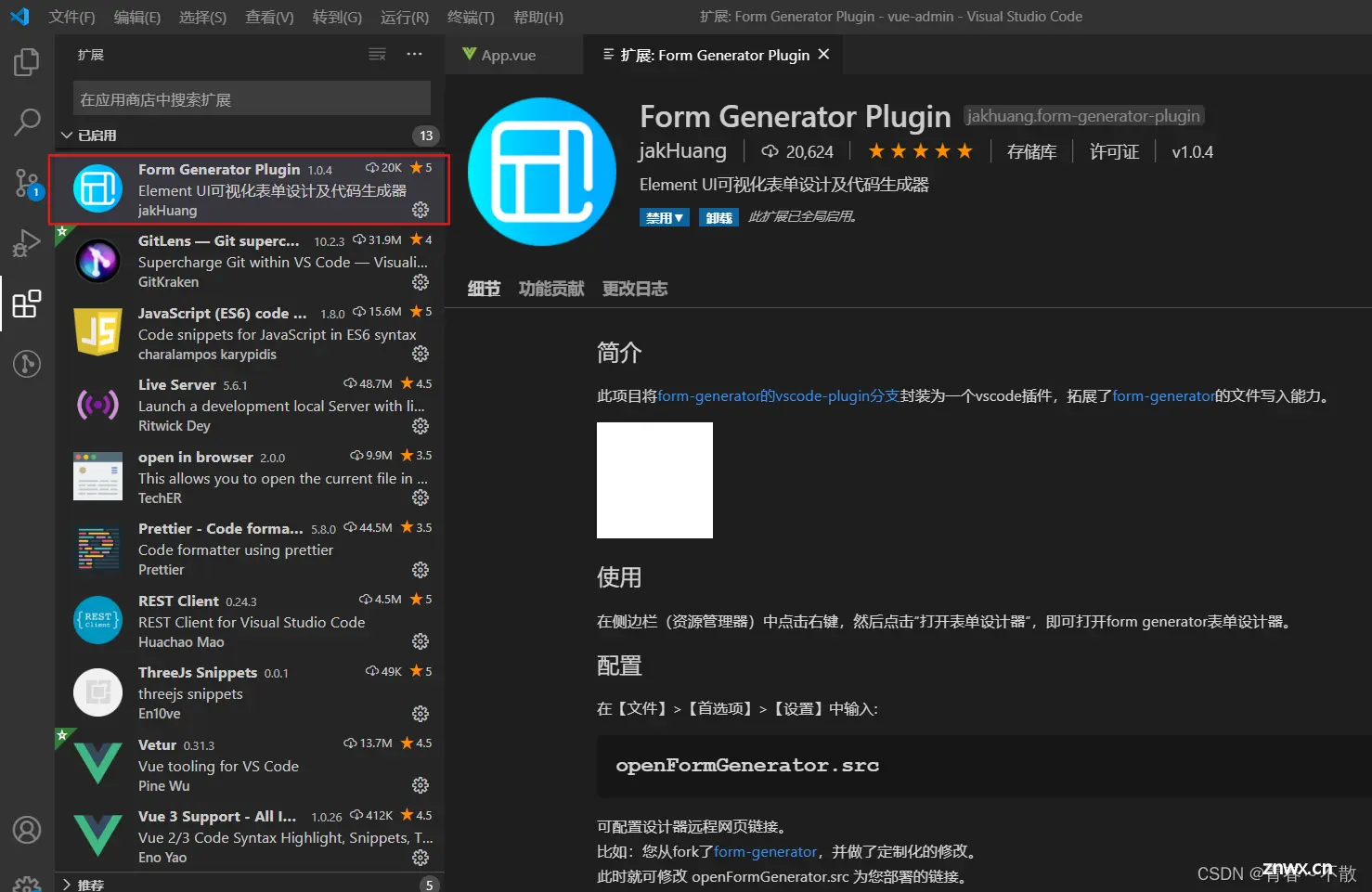Open the GitLens activity bar icon
Screen dimensions: 1372x892
[26, 363]
